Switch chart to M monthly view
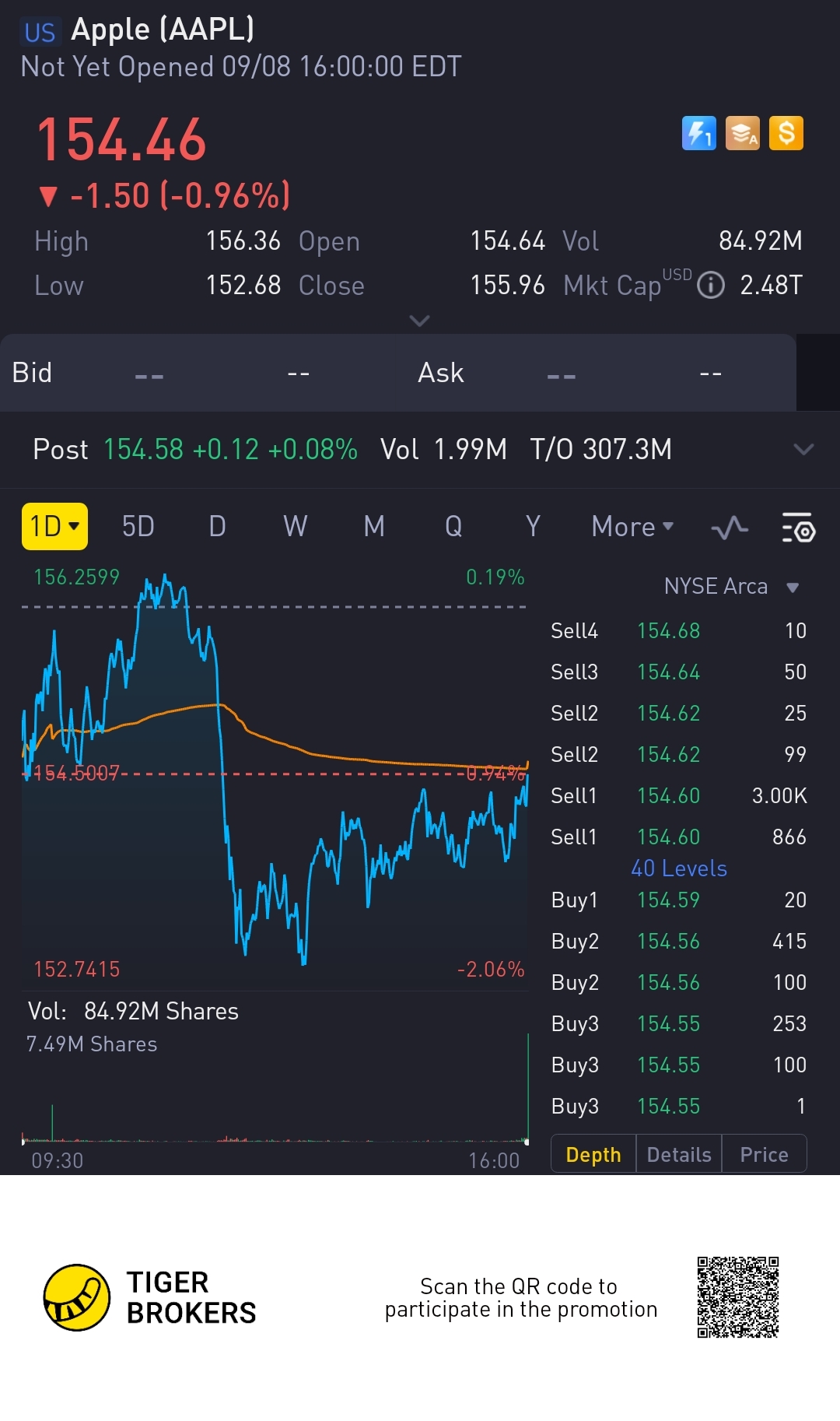Image resolution: width=840 pixels, height=1421 pixels. click(374, 527)
